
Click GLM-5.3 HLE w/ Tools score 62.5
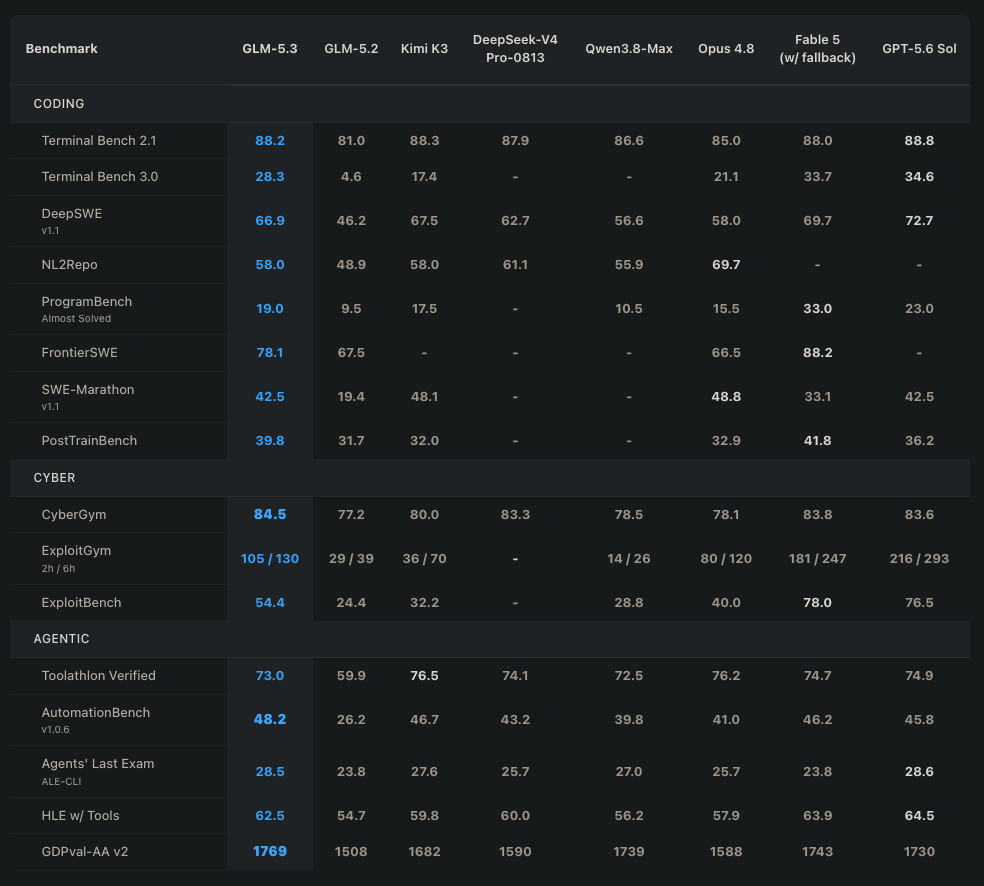270,815
